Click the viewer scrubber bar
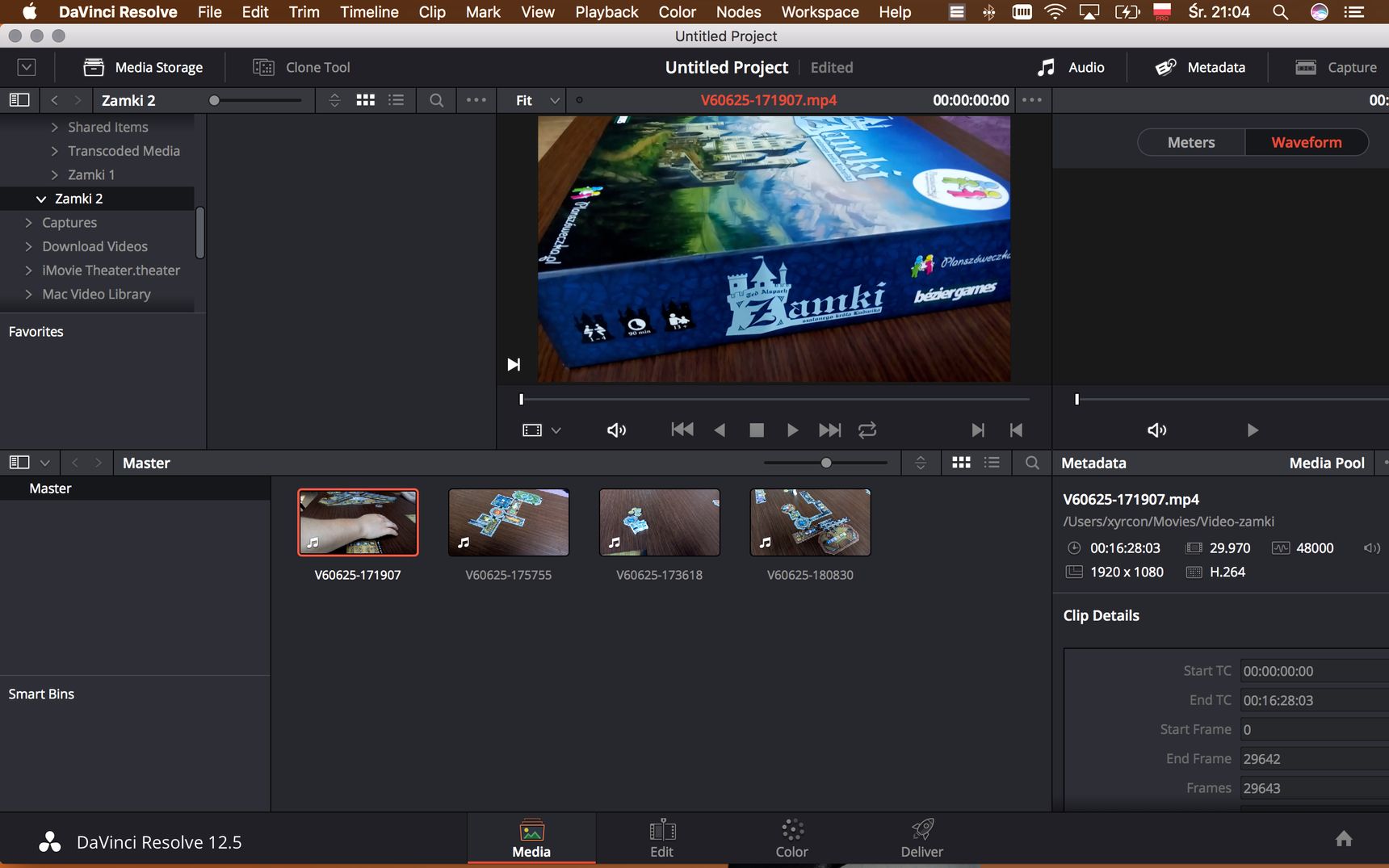 coord(775,399)
